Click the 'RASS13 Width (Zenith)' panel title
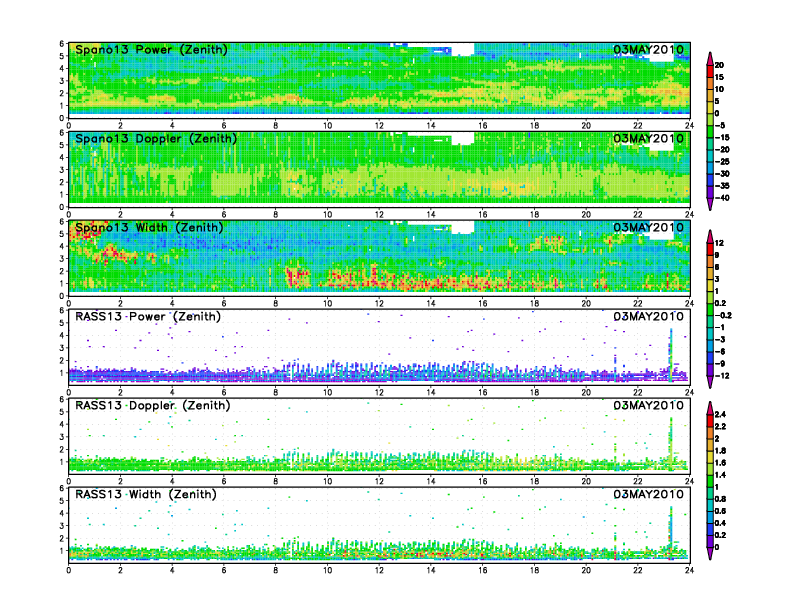 (x=145, y=494)
